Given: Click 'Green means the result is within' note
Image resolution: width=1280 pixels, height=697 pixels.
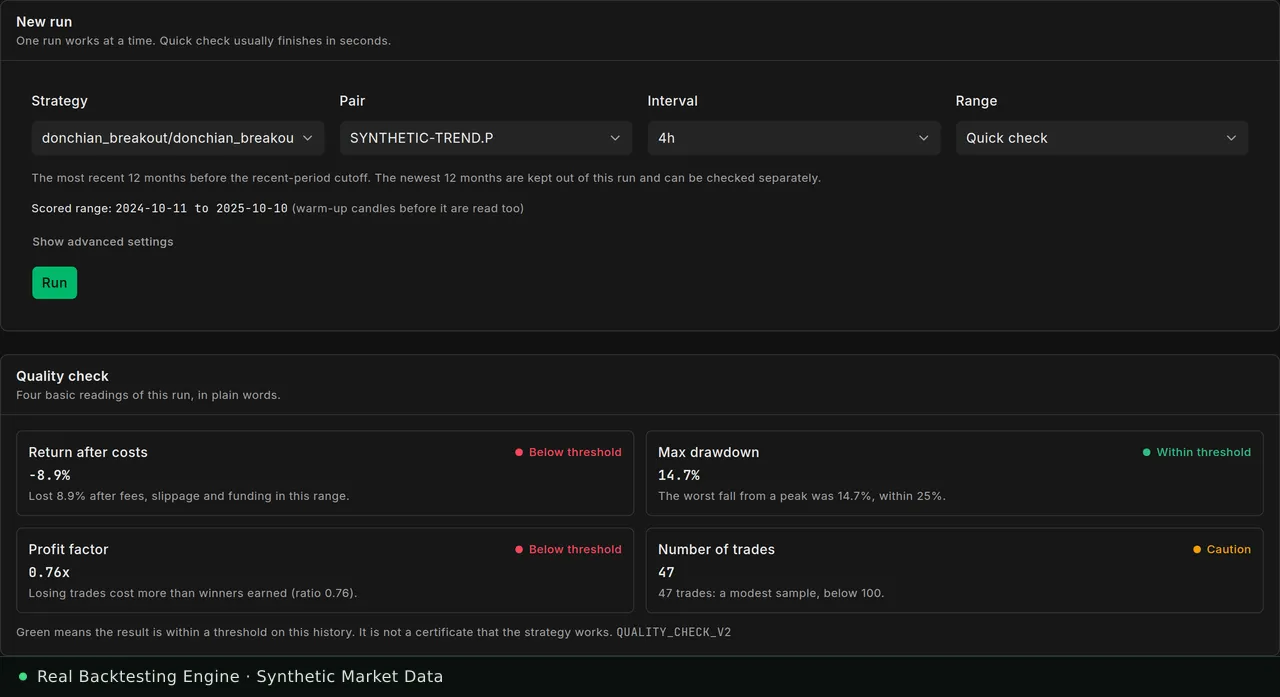Looking at the screenshot, I should (x=314, y=633).
